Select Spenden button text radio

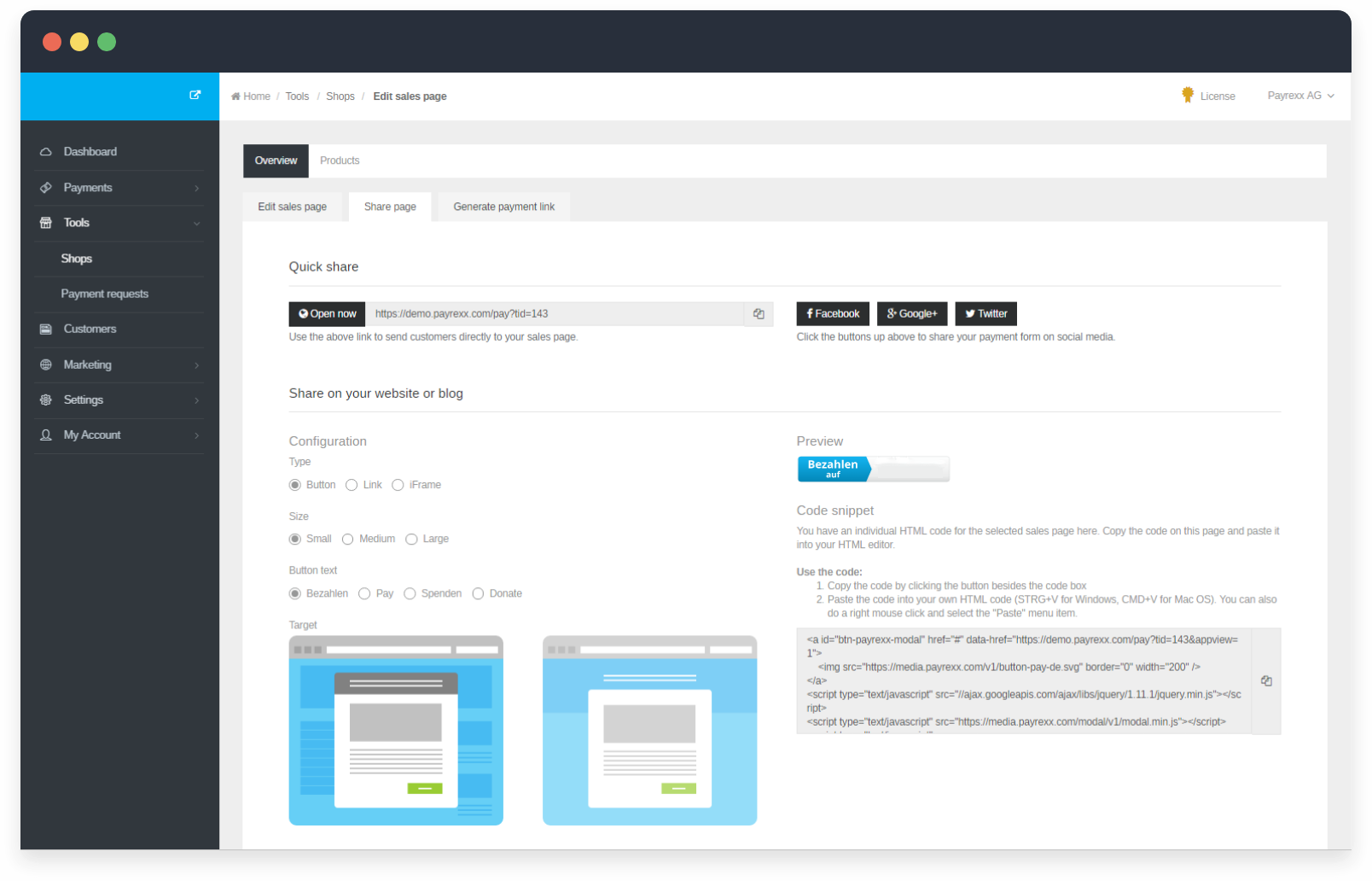click(410, 593)
